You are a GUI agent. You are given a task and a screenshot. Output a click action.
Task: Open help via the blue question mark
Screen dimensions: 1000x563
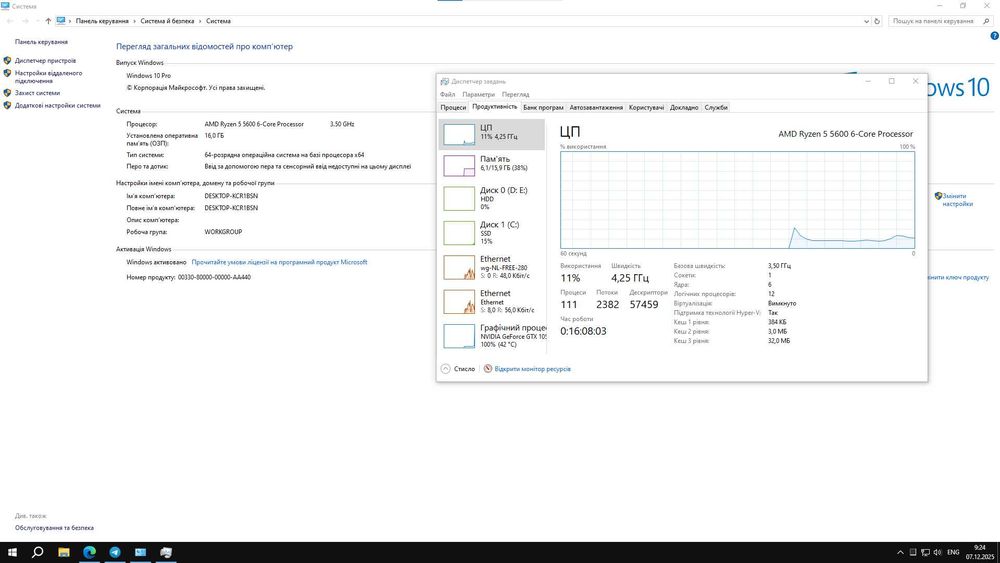(x=994, y=36)
